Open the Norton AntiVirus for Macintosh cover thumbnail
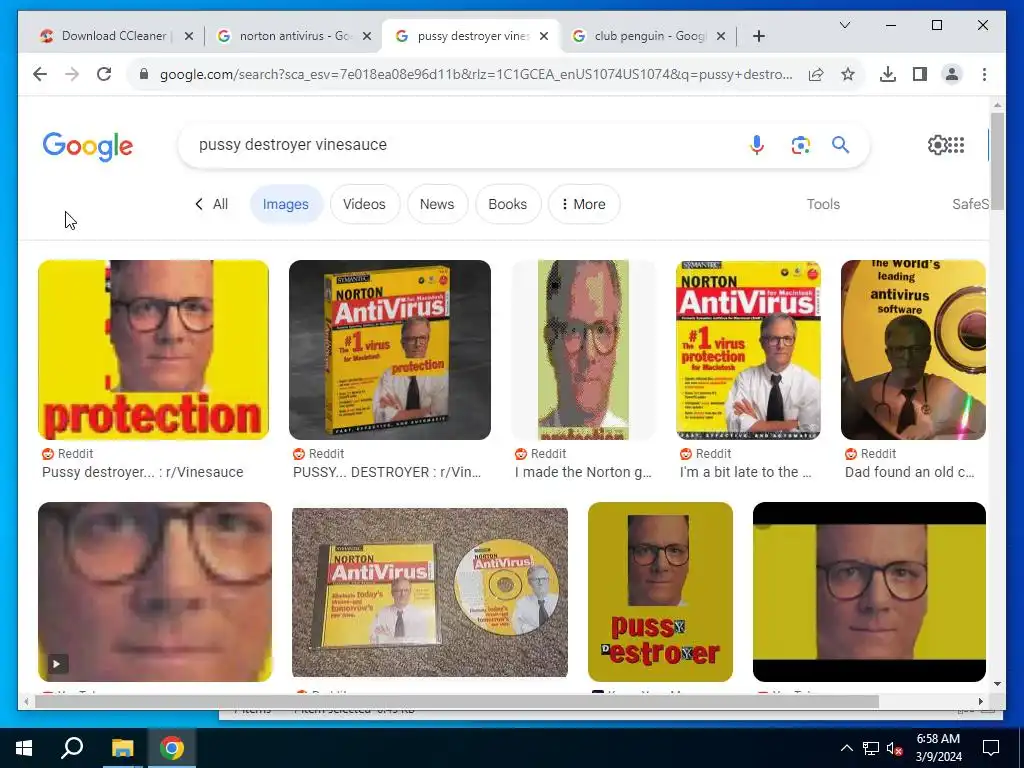 point(748,350)
